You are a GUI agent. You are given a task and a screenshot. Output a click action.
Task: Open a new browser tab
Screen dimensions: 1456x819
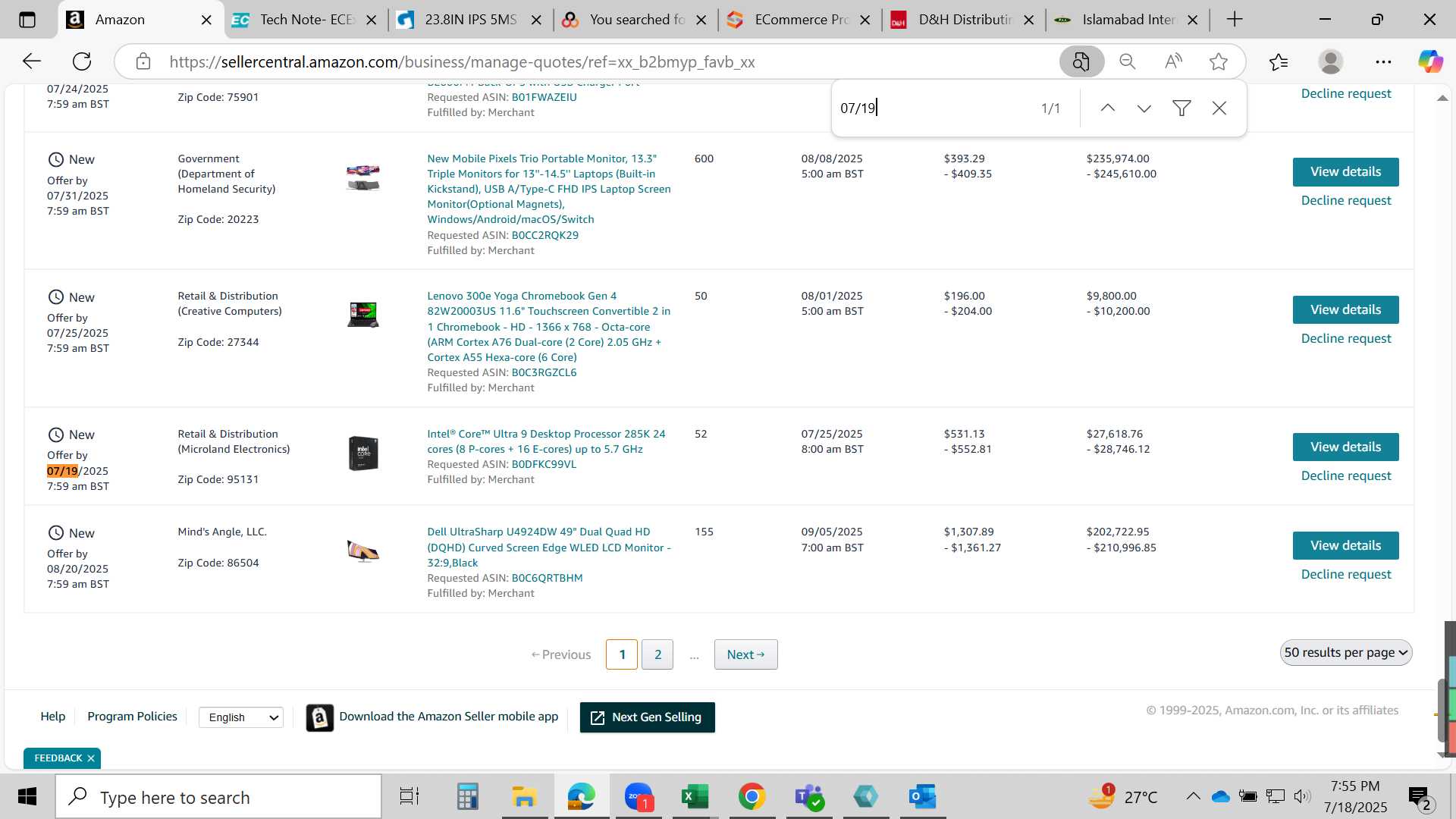pos(1235,20)
